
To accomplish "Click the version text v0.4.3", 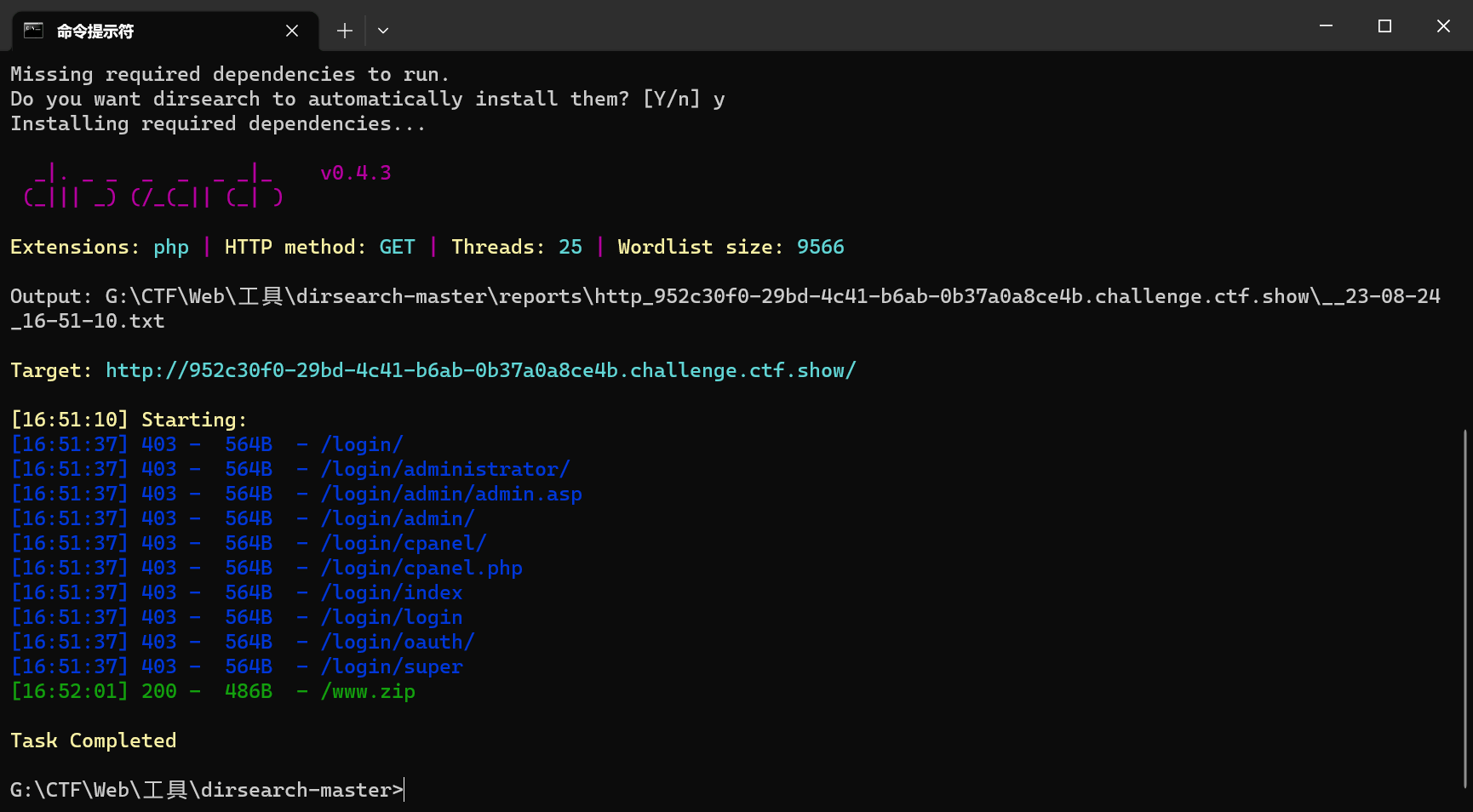I will coord(356,173).
